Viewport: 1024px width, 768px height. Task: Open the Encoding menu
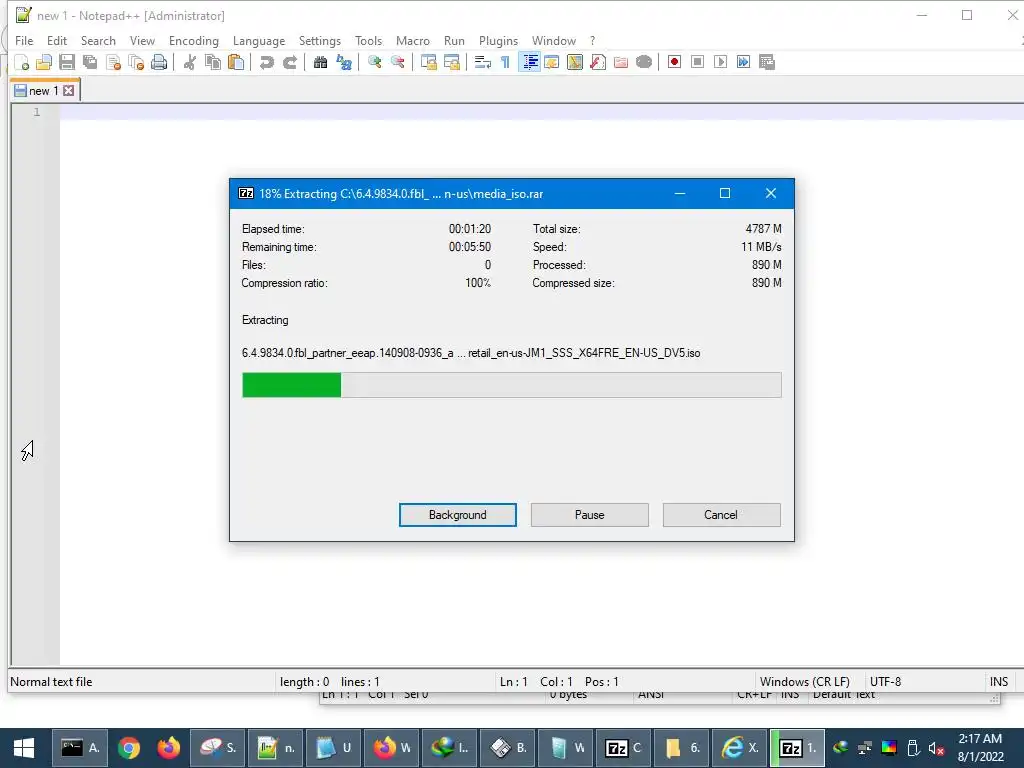click(193, 40)
